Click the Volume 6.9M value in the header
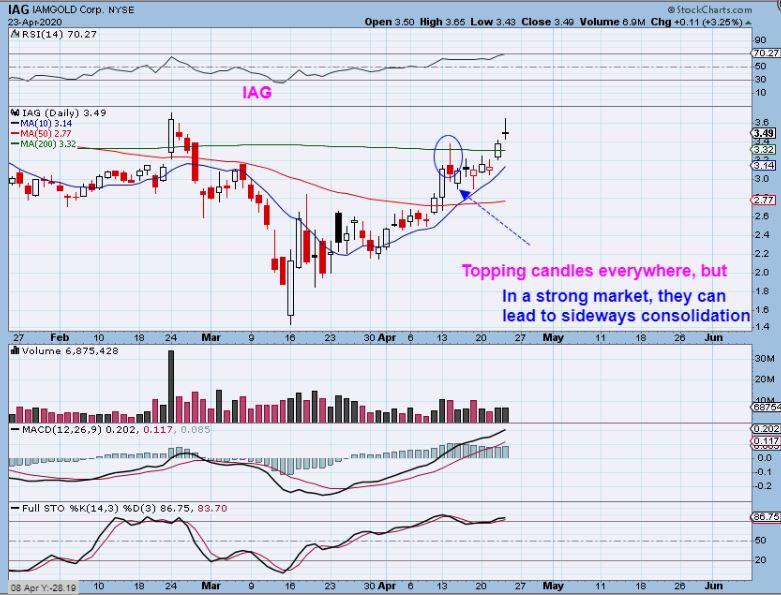This screenshot has height=595, width=781. [612, 22]
